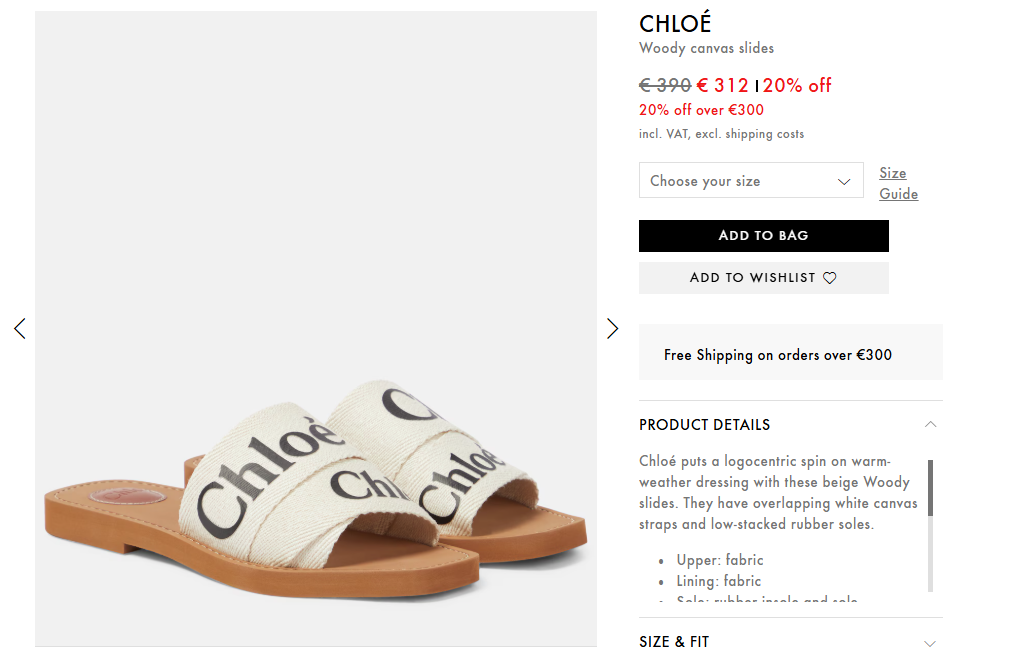Screen dimensions: 1028x660
Task: Click the next image arrow
Action: tap(613, 328)
